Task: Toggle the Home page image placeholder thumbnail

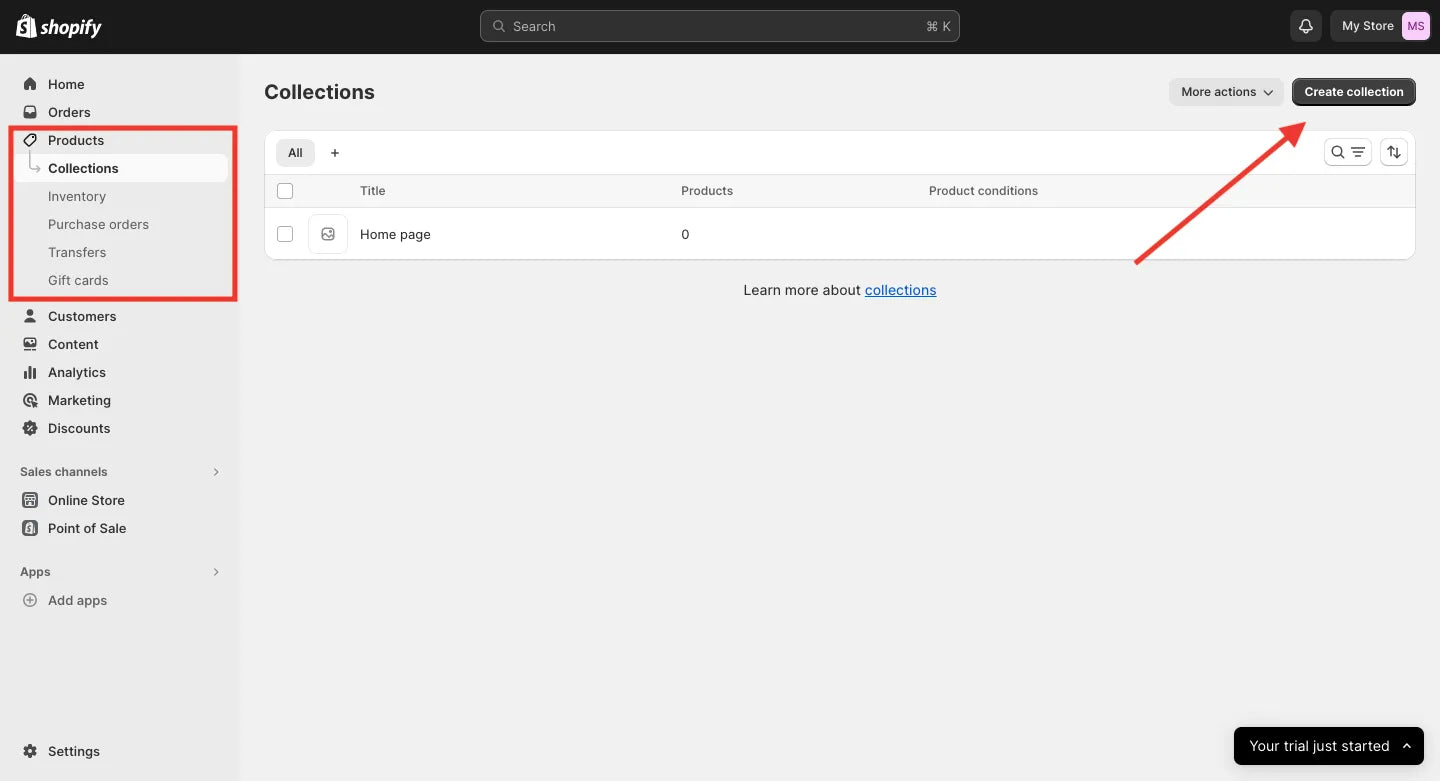Action: [328, 233]
